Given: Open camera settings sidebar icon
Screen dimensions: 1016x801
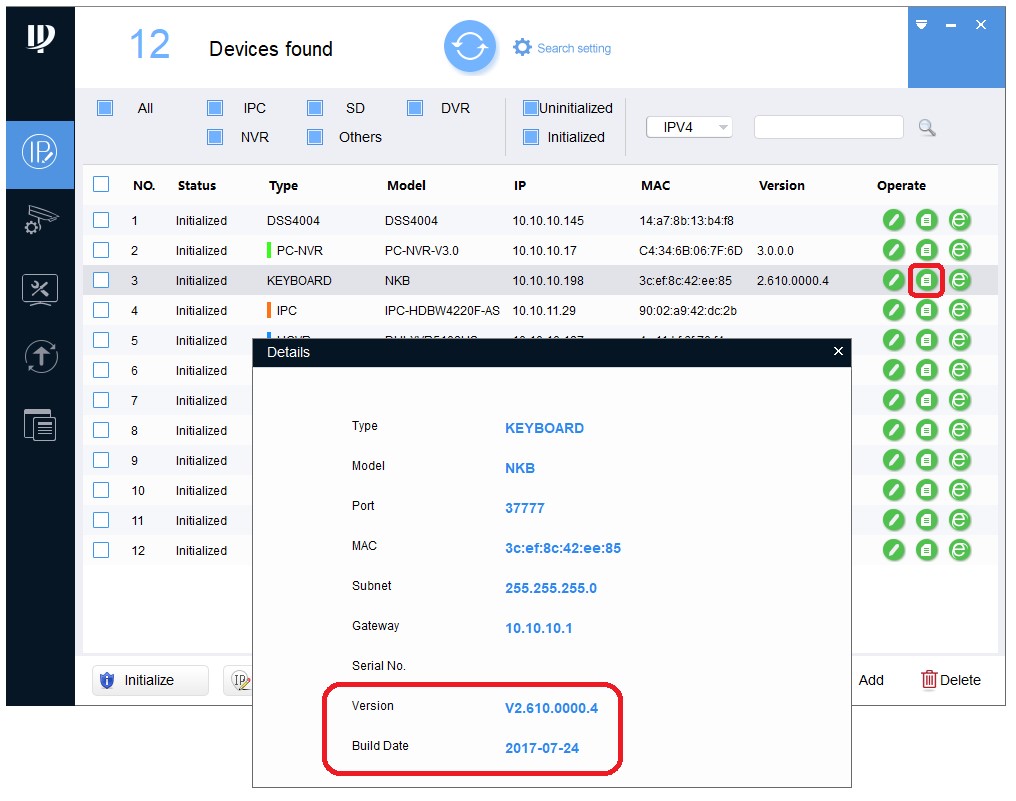Looking at the screenshot, I should [x=40, y=221].
